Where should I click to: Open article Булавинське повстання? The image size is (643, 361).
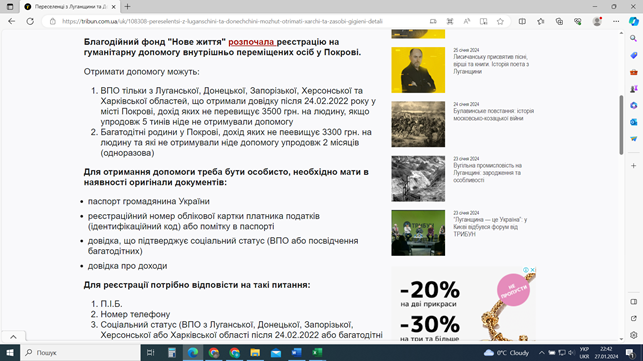[x=493, y=114]
